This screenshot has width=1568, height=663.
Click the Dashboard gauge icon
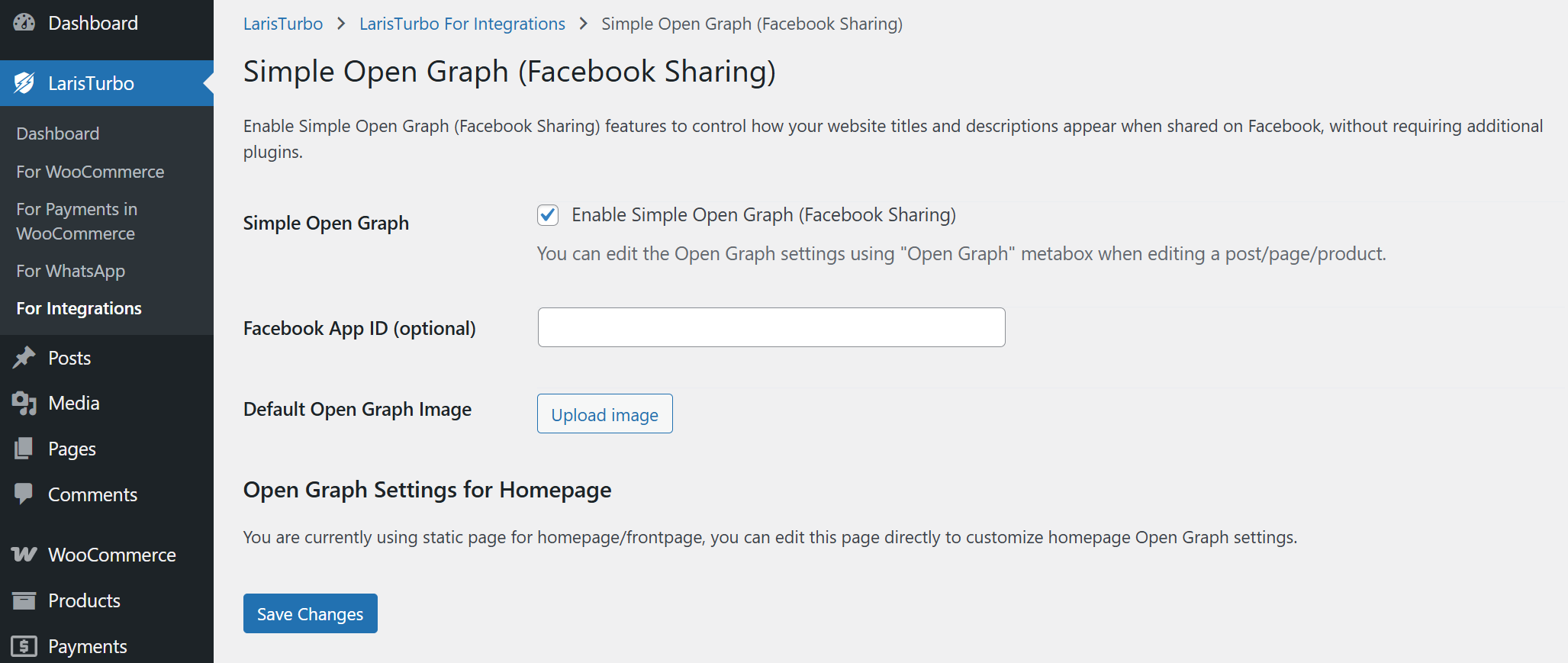click(24, 23)
